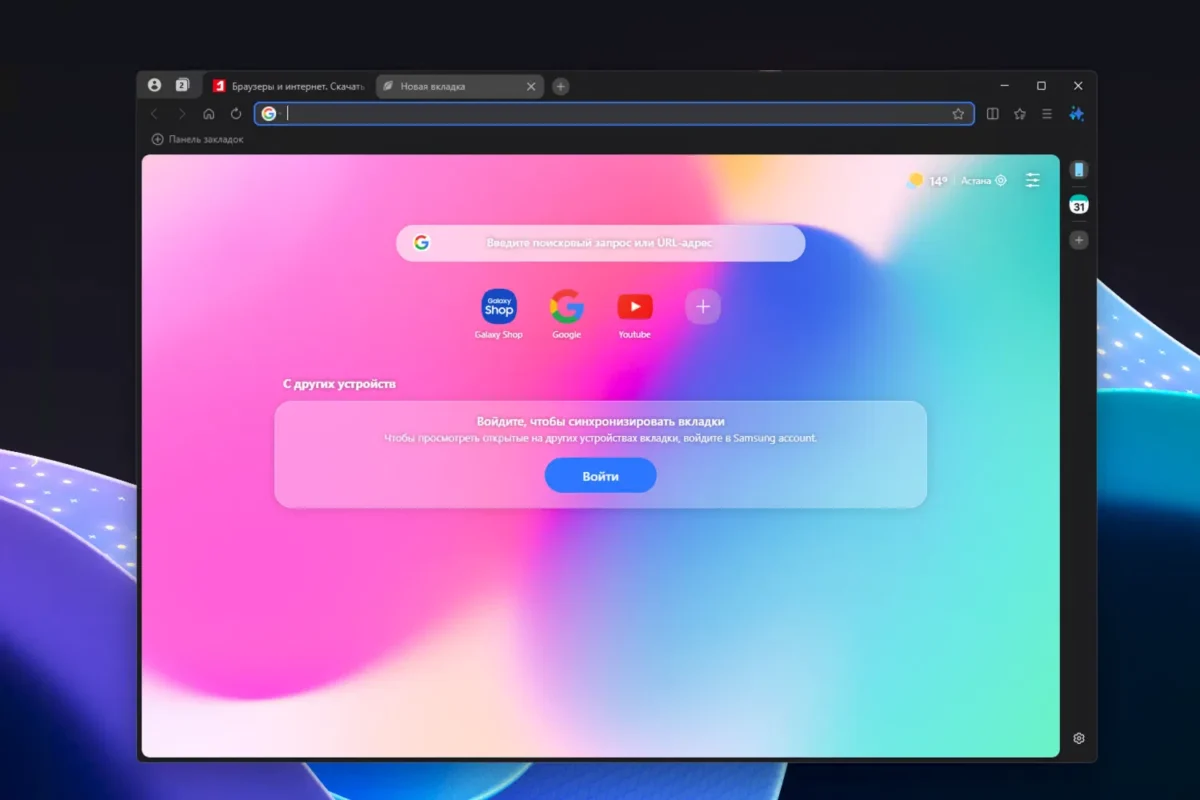Open the user profile icon

tap(154, 85)
